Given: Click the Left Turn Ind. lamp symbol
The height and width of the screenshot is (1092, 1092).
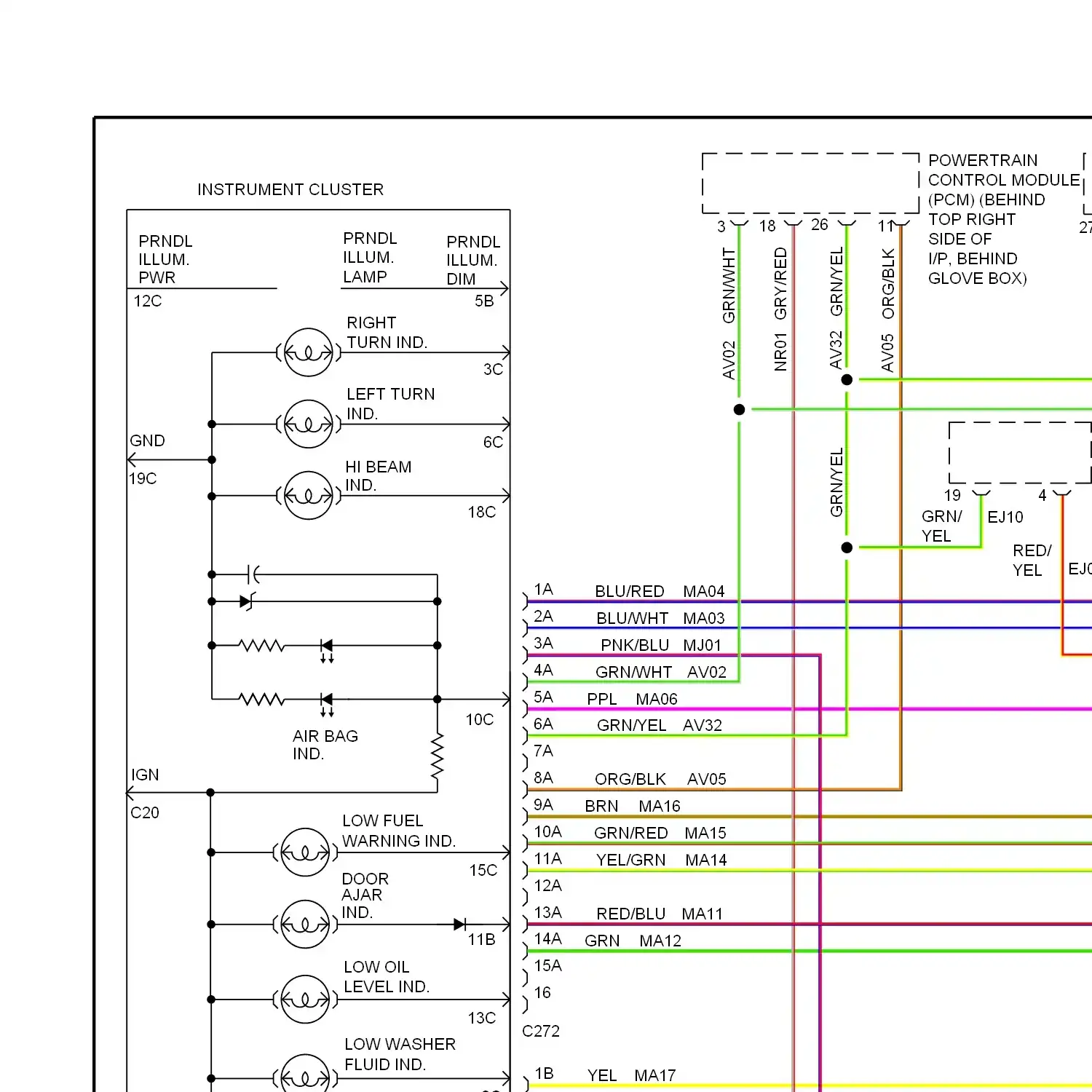Looking at the screenshot, I should (x=309, y=424).
